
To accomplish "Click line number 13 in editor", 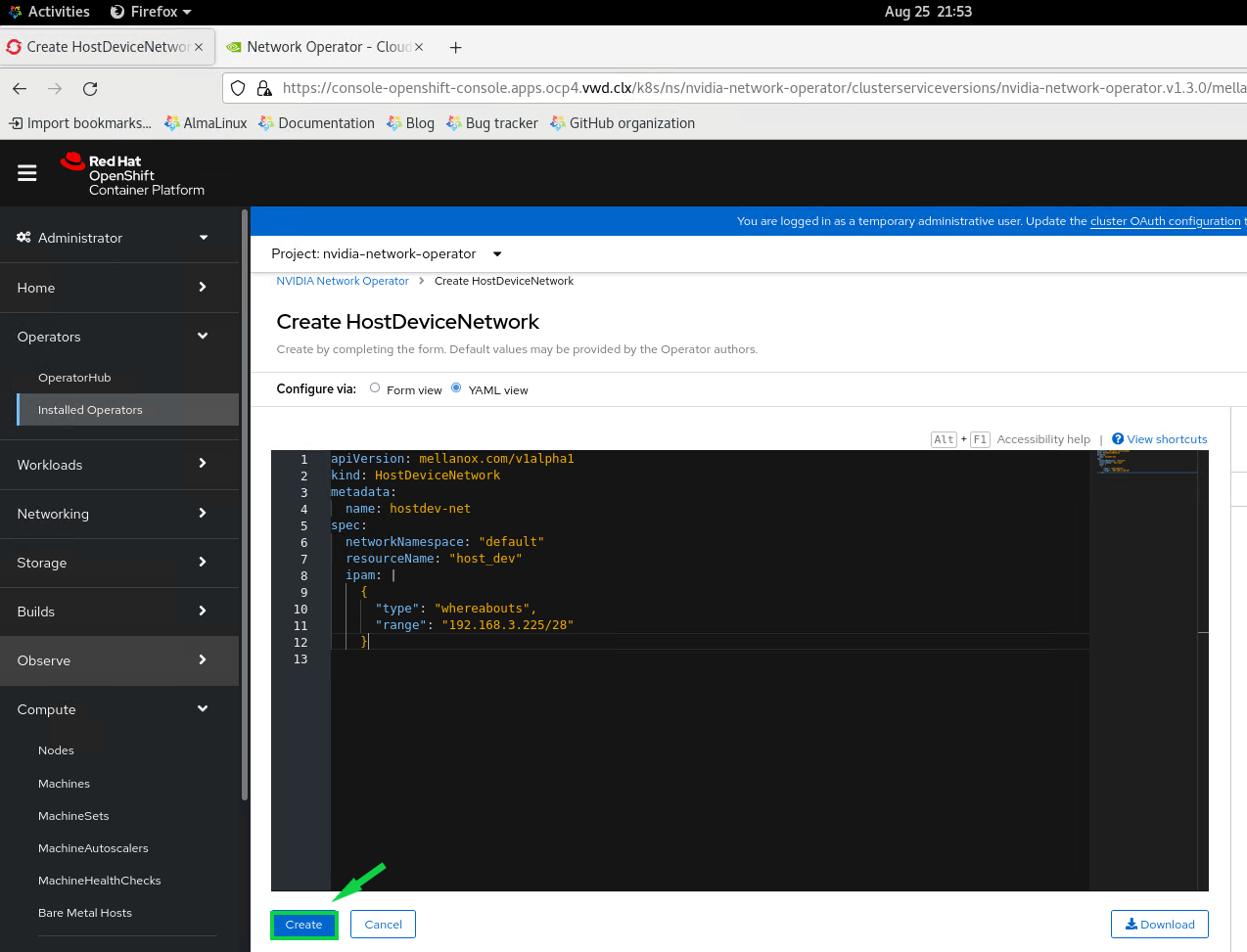I will (300, 659).
